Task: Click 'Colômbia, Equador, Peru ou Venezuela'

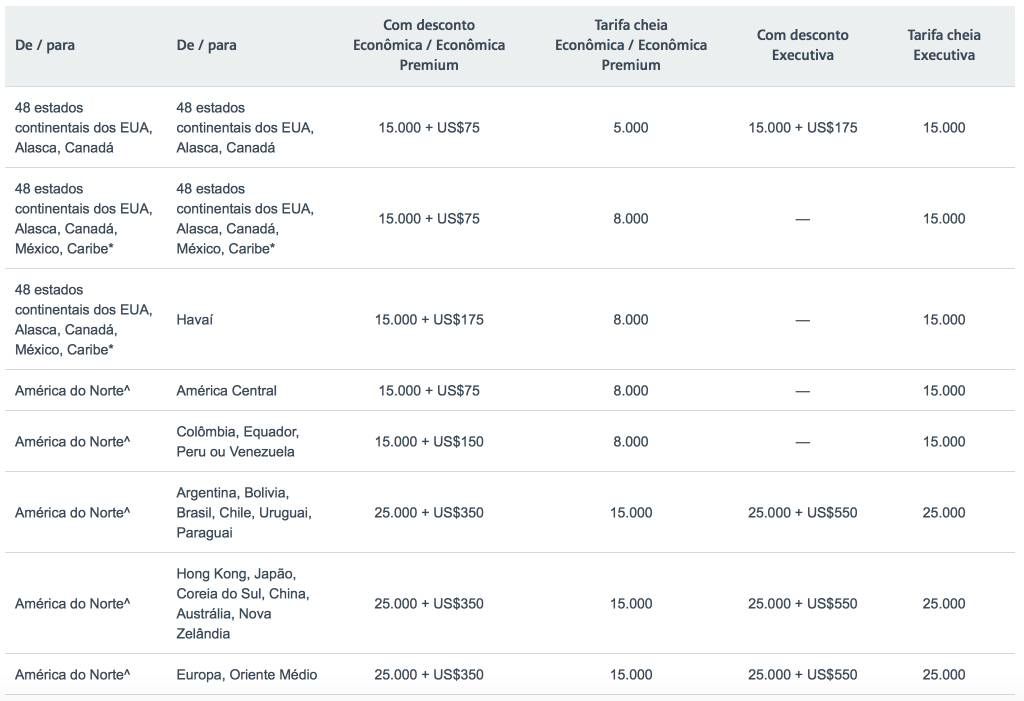Action: (237, 442)
